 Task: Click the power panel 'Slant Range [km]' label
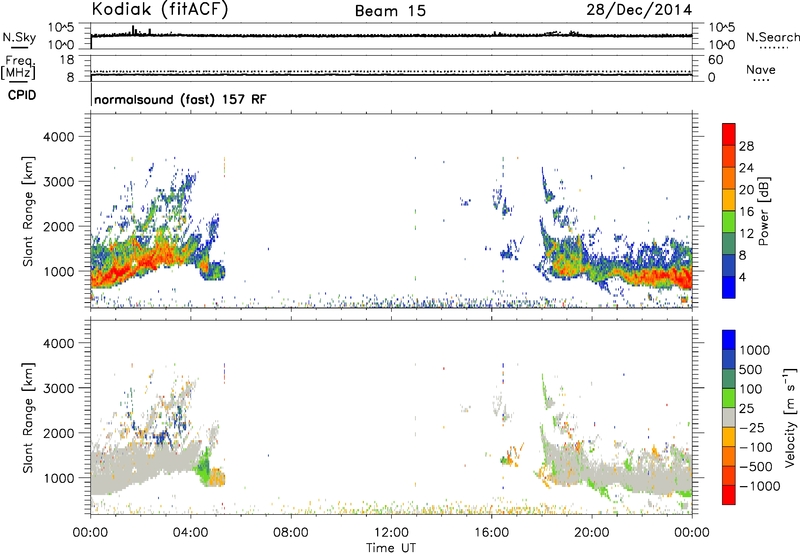coord(28,211)
